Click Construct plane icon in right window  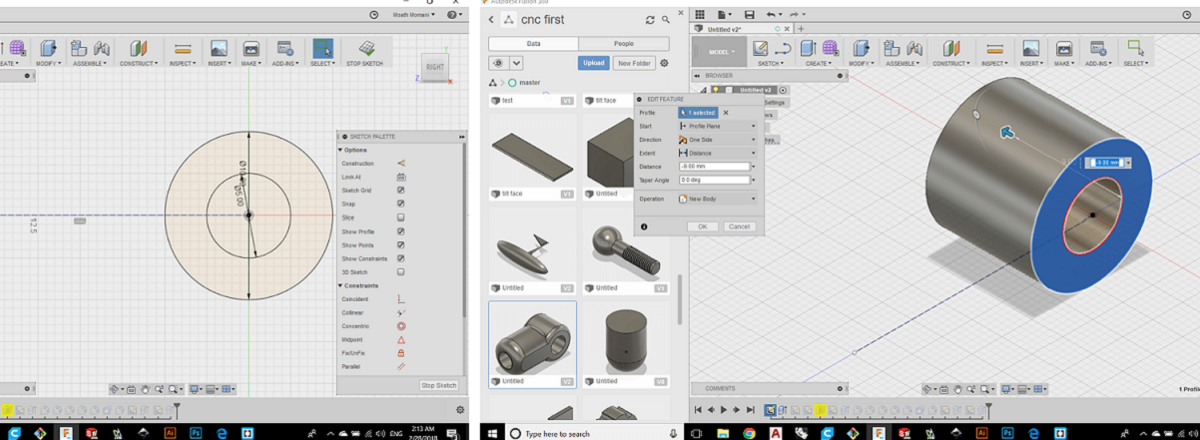pyautogui.click(x=949, y=48)
